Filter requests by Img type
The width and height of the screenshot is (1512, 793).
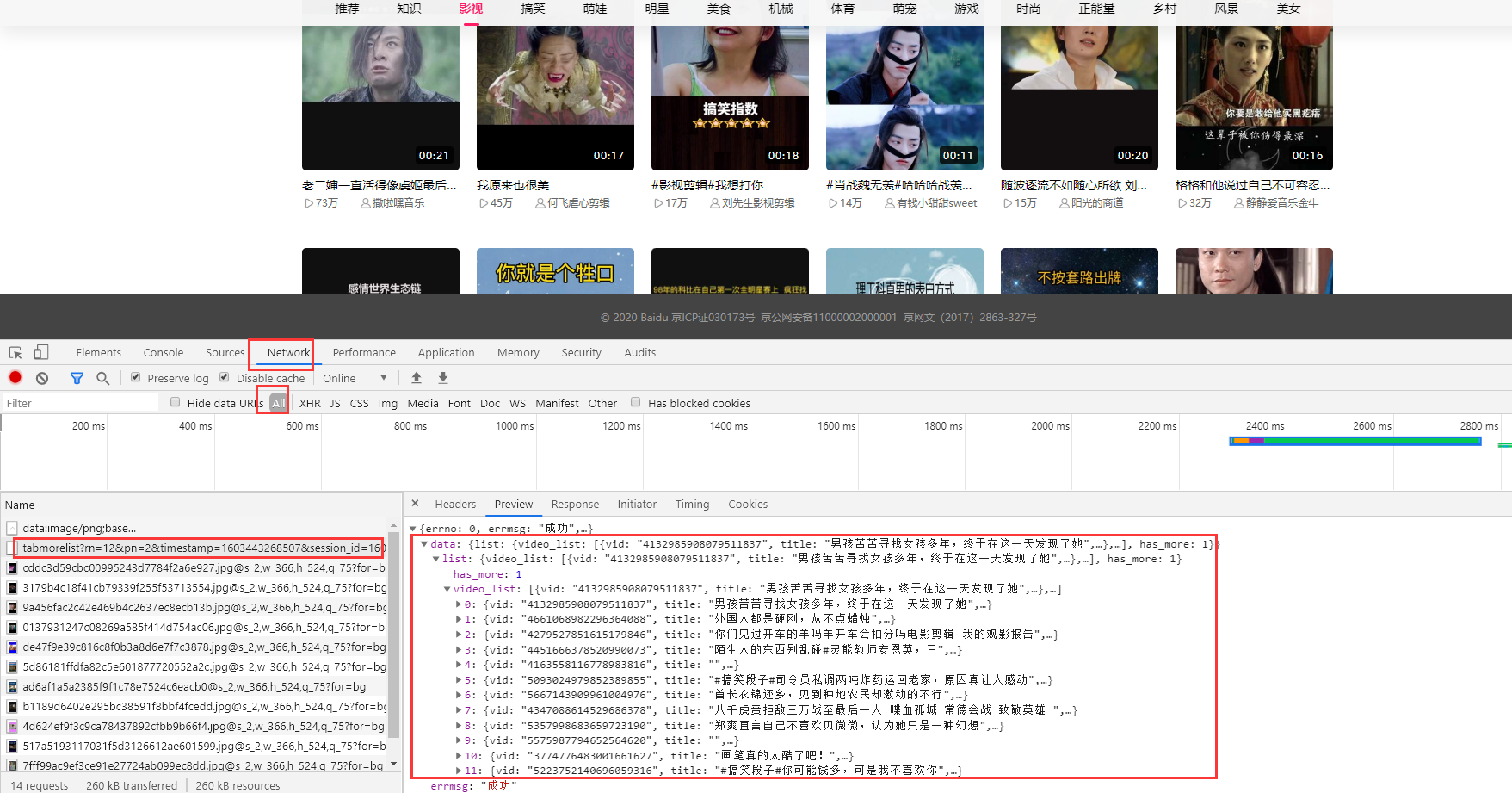pyautogui.click(x=388, y=403)
